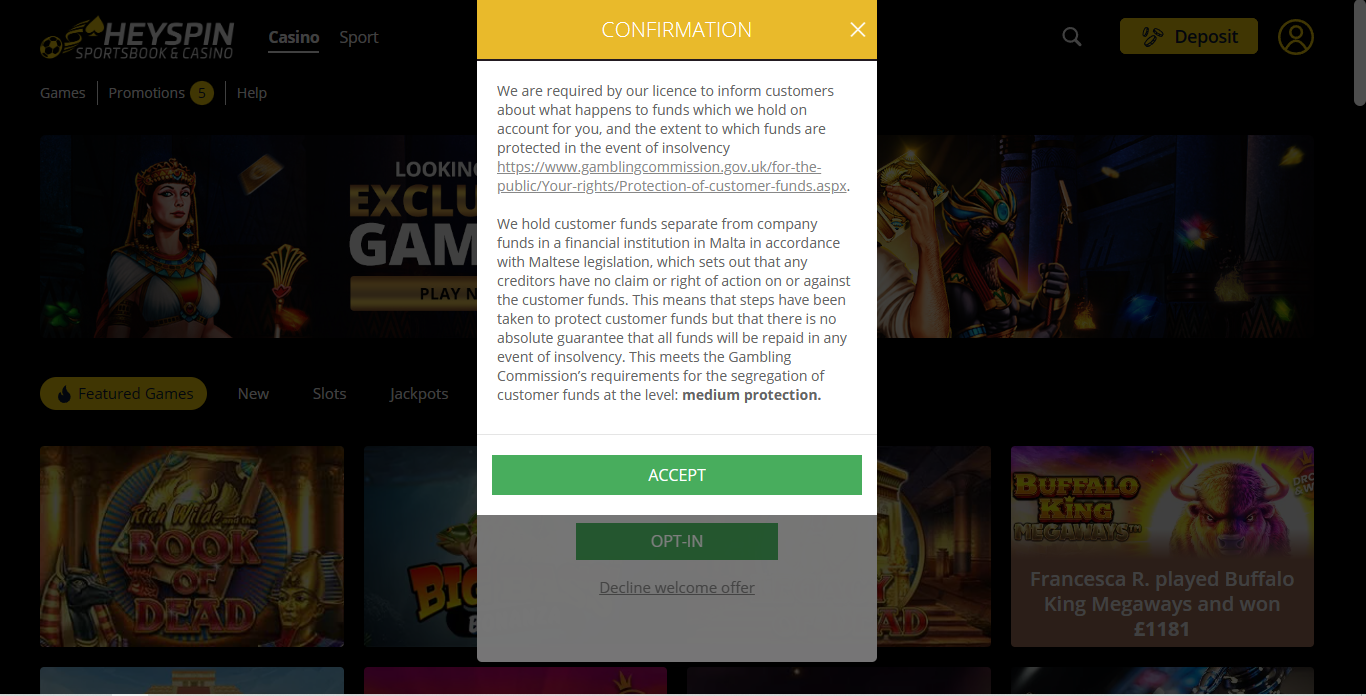Click the CONFIRMATION dialog title
The image size is (1366, 696).
point(677,30)
